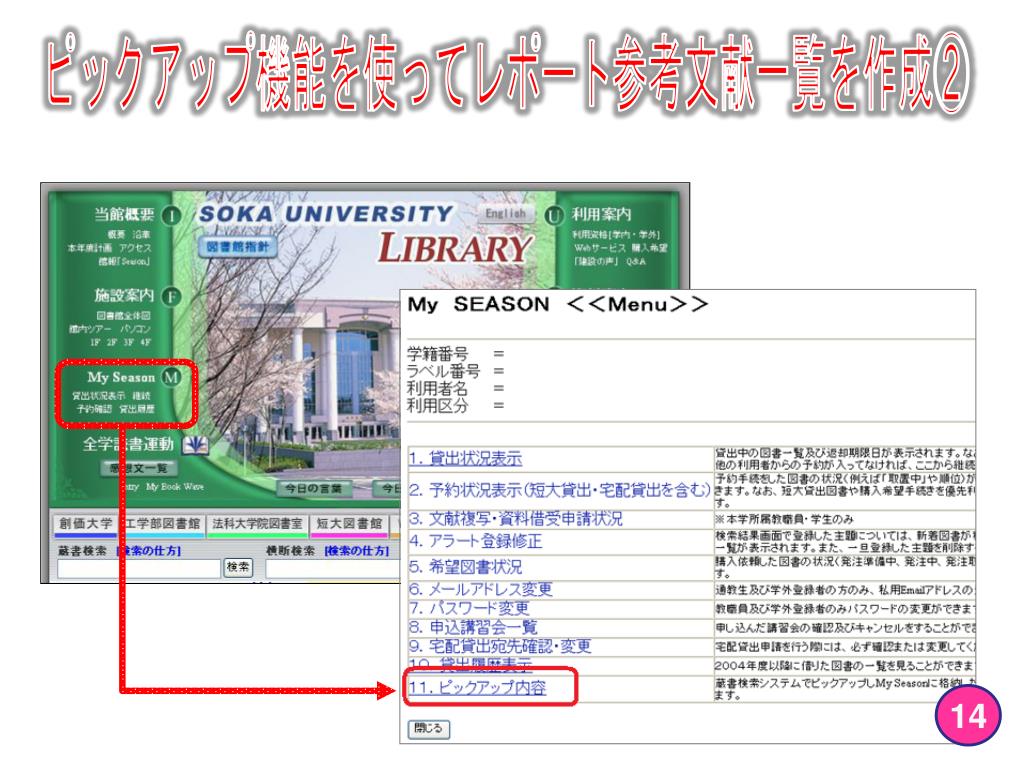Open 5. 希望図書状況 link
The image size is (1024, 768).
pyautogui.click(x=466, y=567)
